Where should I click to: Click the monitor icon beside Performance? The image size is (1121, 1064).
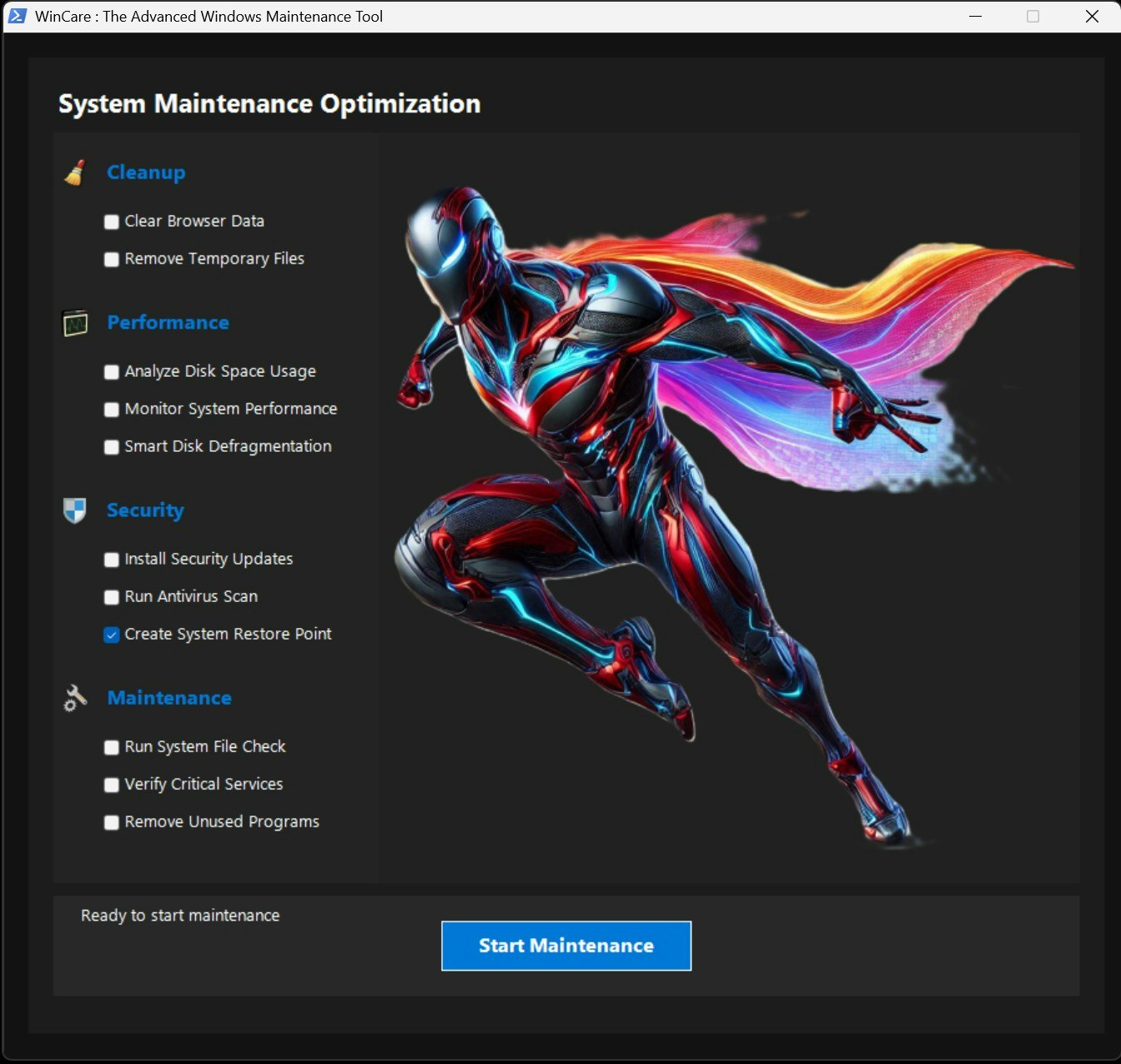(x=75, y=323)
